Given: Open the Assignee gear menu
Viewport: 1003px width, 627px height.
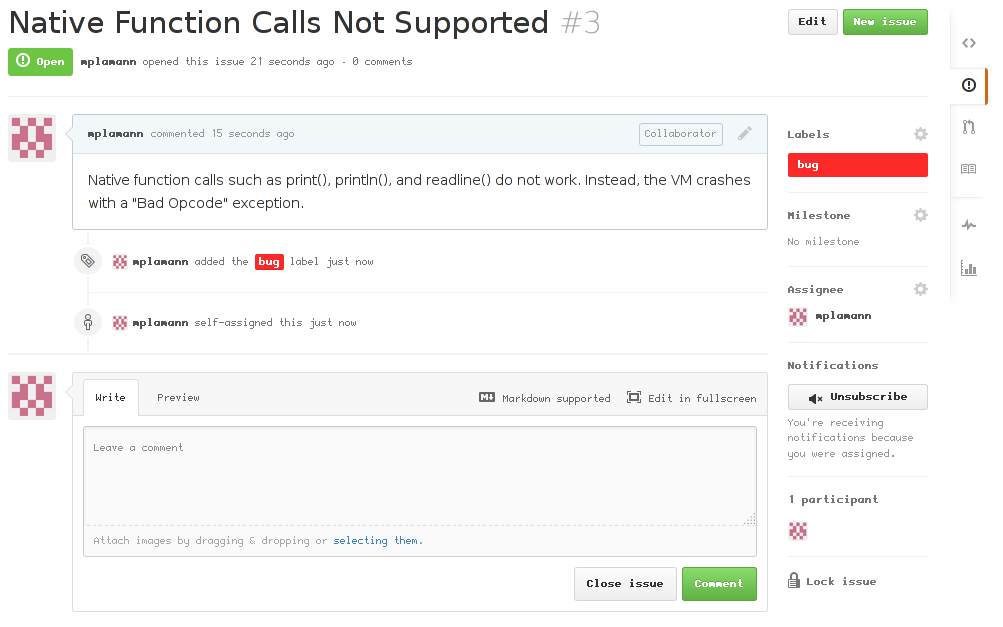Looking at the screenshot, I should click(920, 289).
